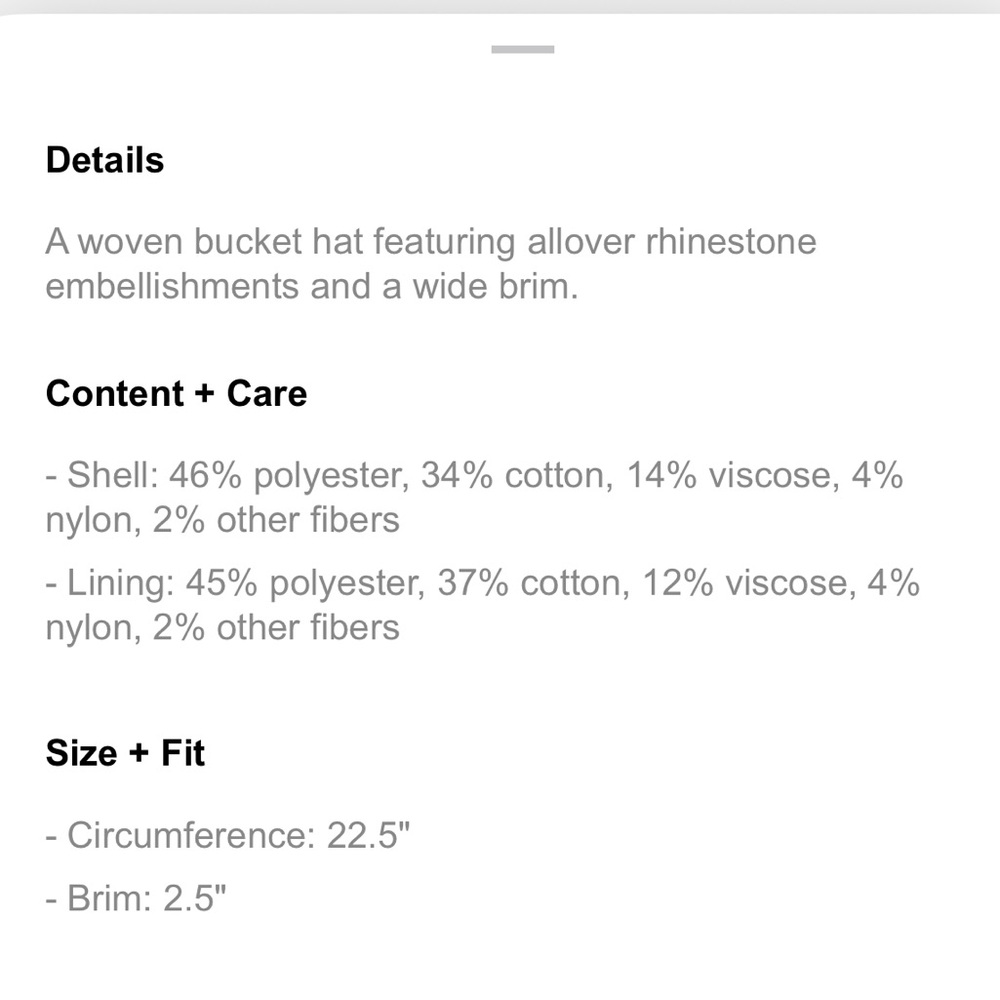1000x1000 pixels.
Task: Click the Lining composition label
Action: coord(110,584)
